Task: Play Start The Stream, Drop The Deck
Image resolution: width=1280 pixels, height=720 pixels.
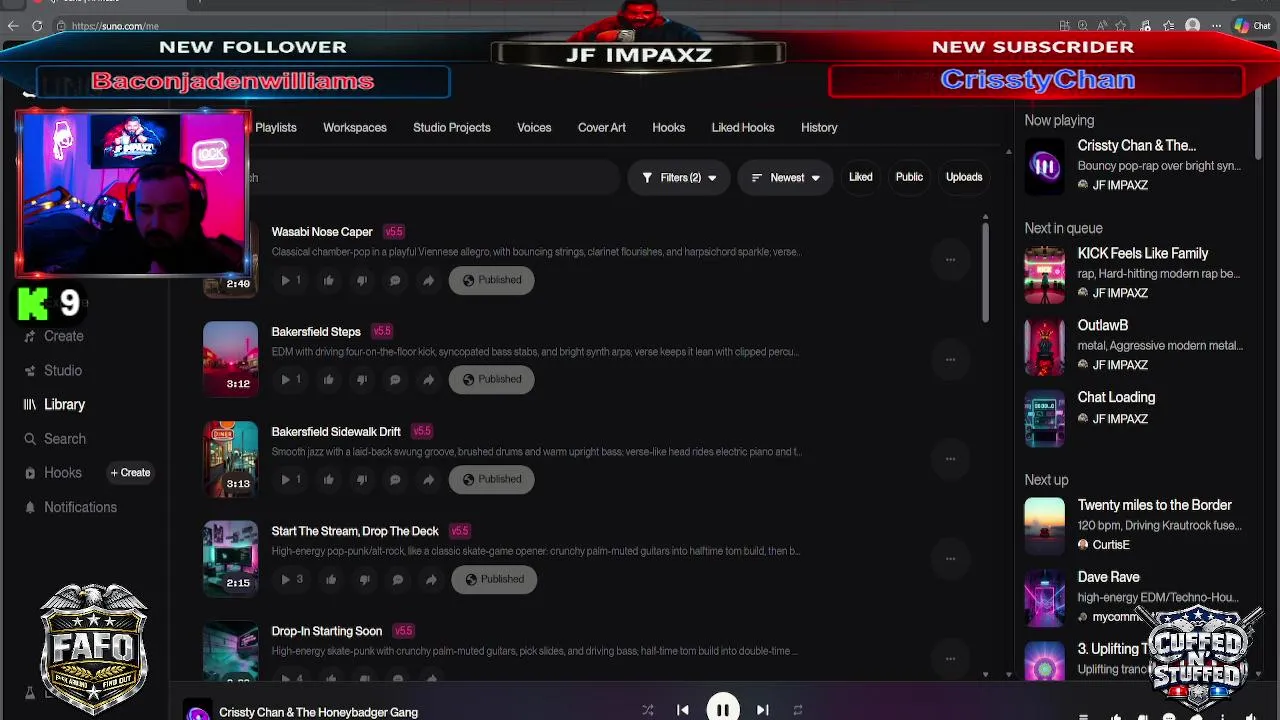Action: tap(285, 579)
